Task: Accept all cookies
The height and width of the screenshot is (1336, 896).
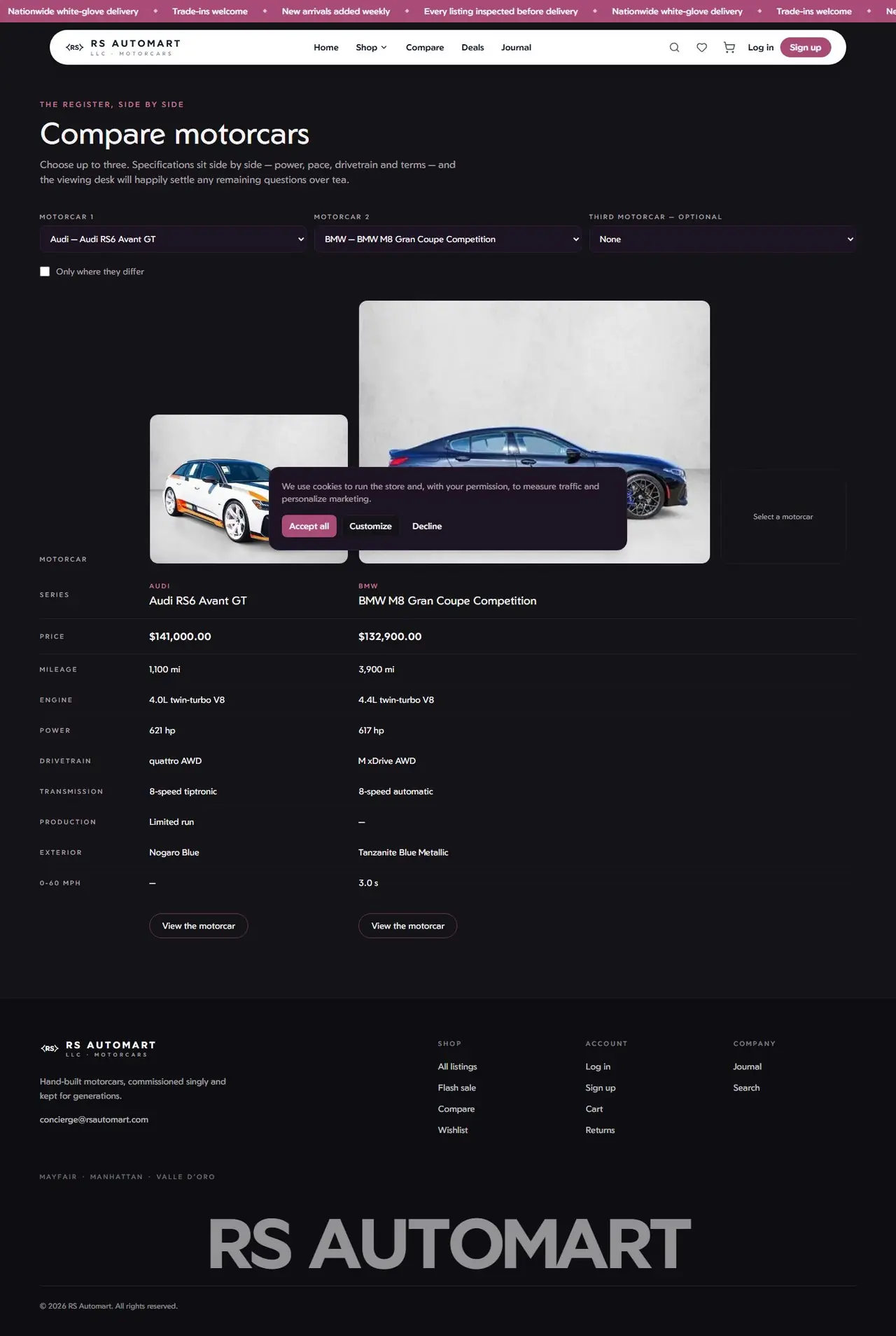Action: tap(309, 526)
